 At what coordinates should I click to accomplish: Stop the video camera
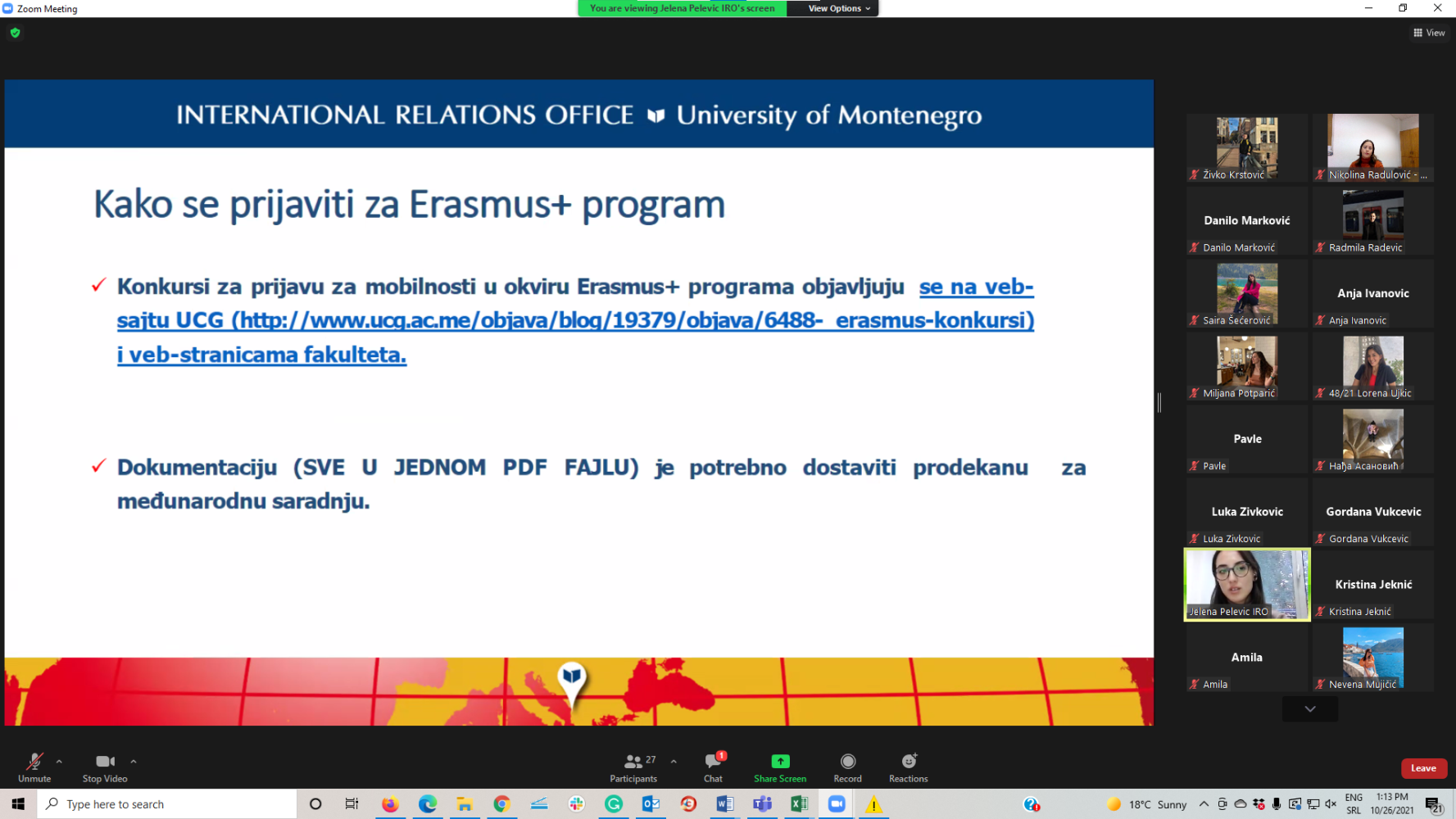(x=104, y=767)
